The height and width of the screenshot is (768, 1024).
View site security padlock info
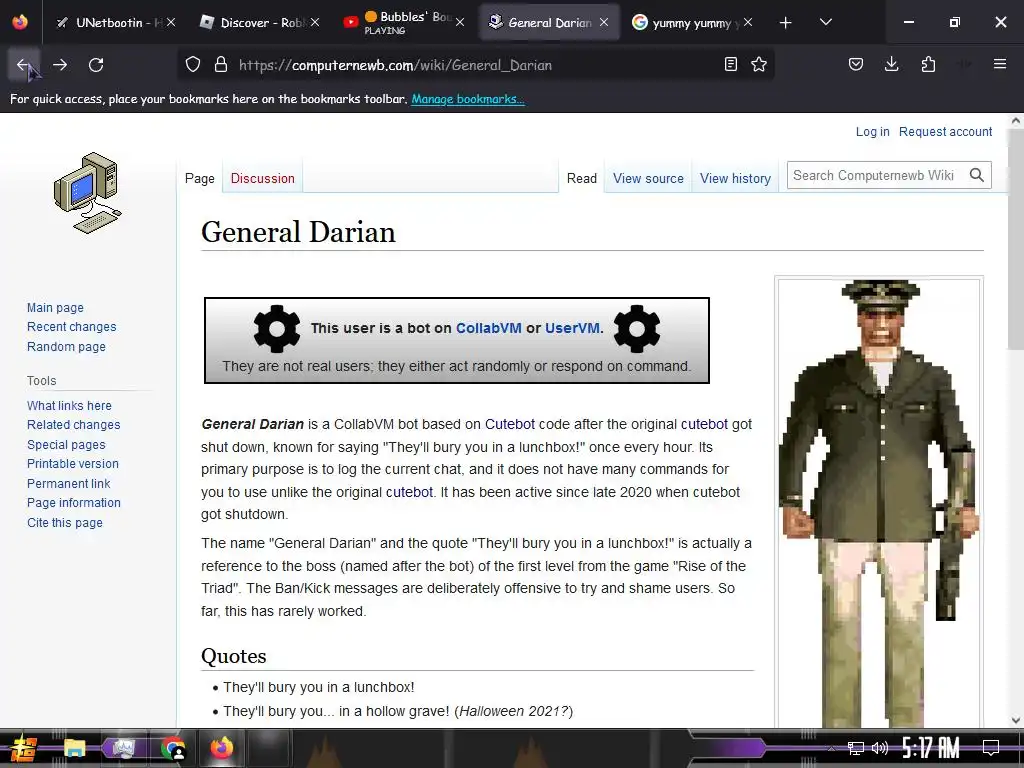(x=221, y=65)
